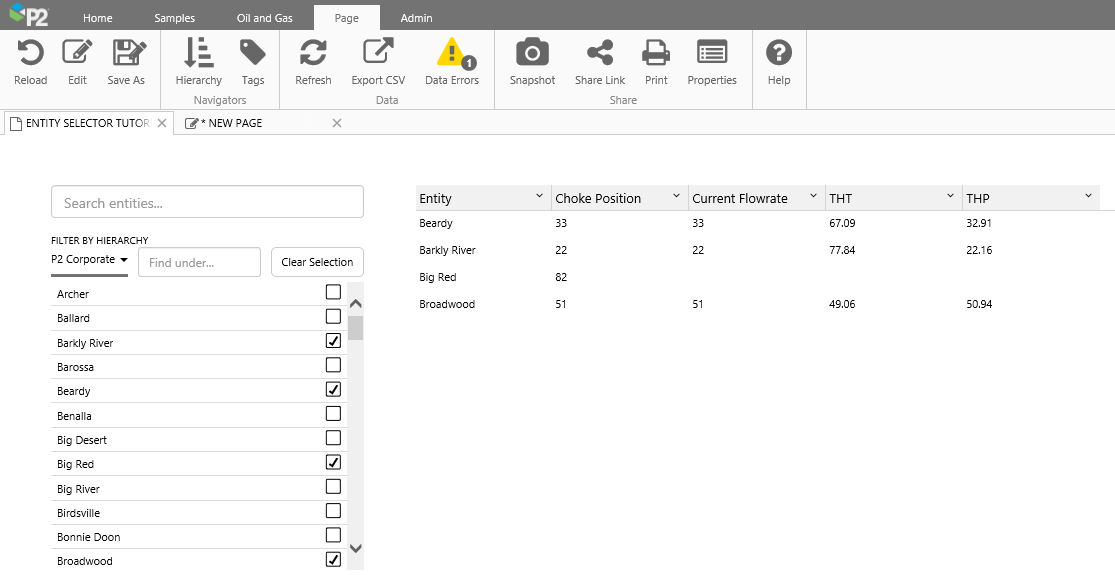Enable the Big Desert checkbox
1115x575 pixels.
click(x=333, y=438)
